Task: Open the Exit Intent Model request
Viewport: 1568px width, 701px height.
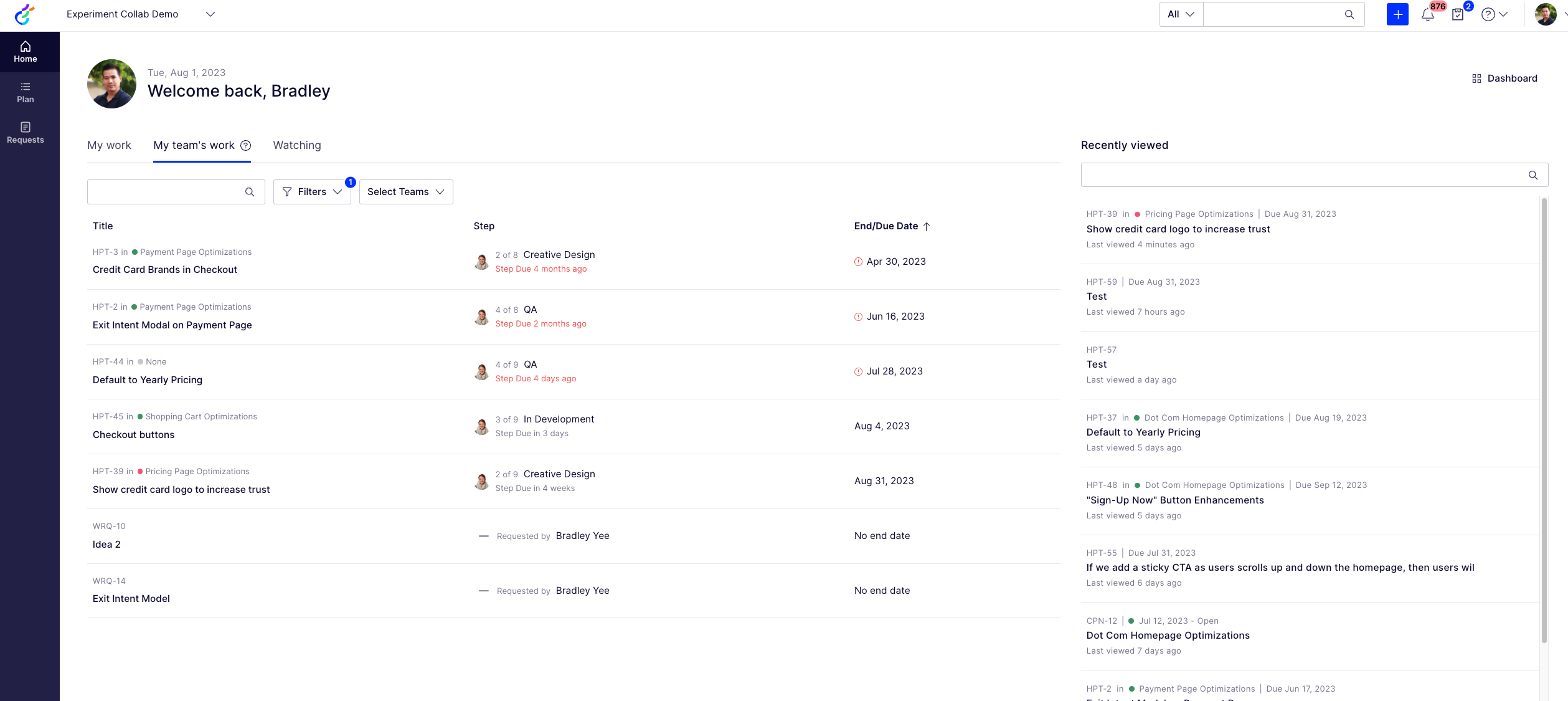Action: (x=131, y=599)
